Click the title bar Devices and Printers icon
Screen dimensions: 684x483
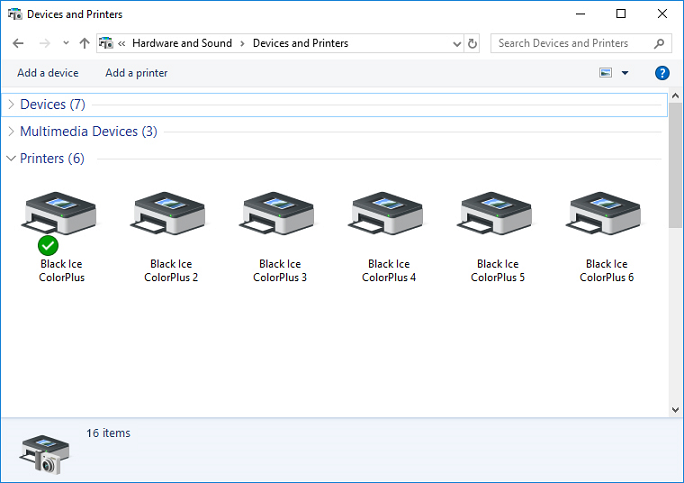click(15, 14)
